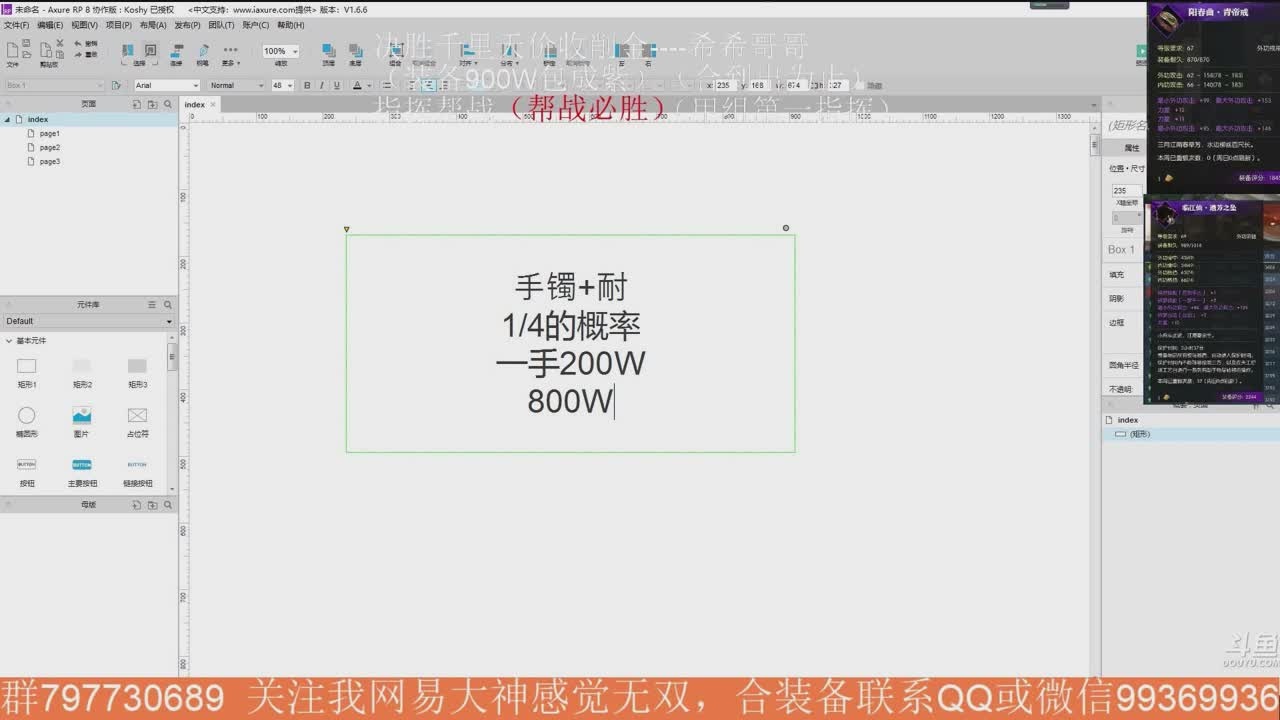Open the 团队(T) menu
The height and width of the screenshot is (720, 1280).
(x=221, y=25)
